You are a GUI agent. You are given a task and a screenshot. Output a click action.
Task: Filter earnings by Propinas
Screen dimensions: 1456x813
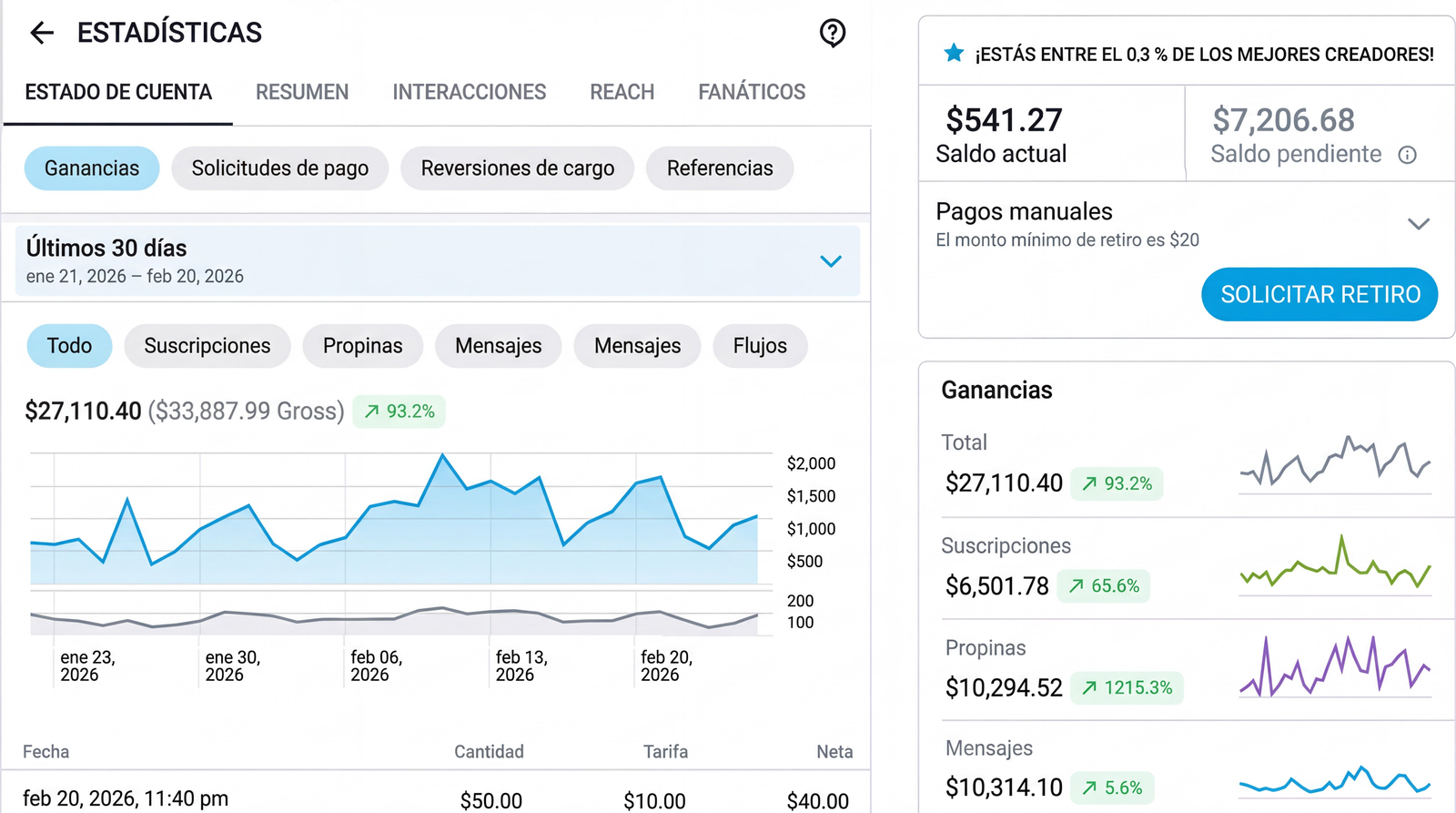pos(362,346)
